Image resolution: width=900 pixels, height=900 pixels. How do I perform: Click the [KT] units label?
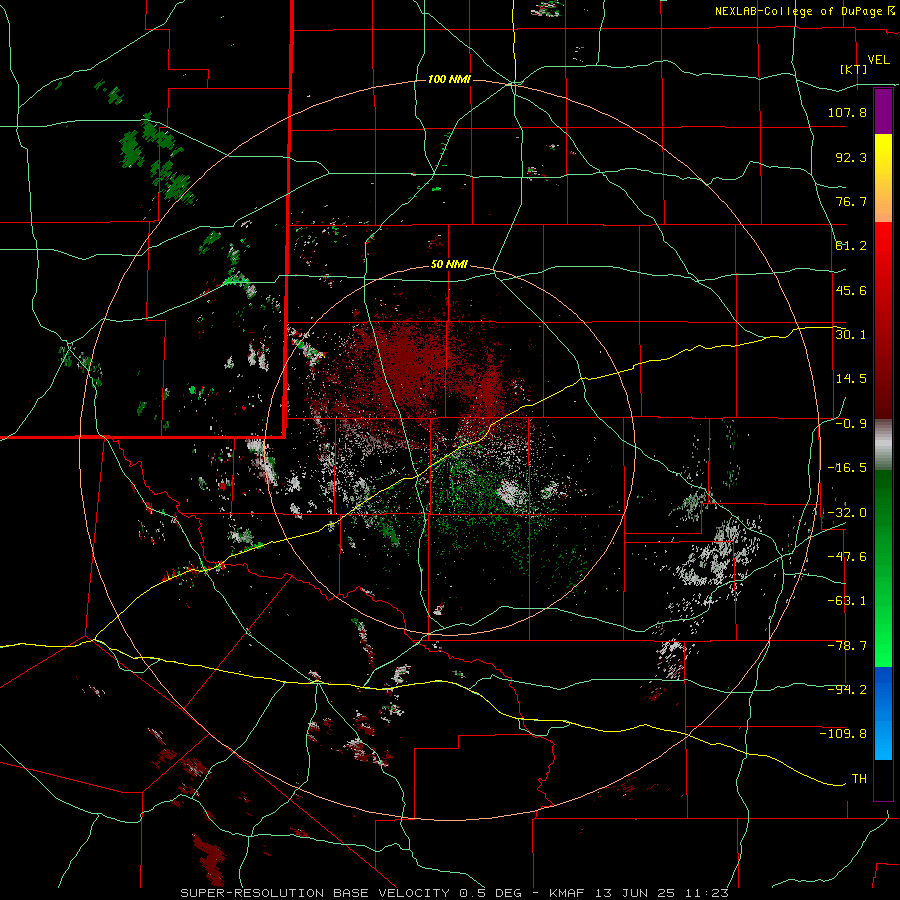pos(854,69)
